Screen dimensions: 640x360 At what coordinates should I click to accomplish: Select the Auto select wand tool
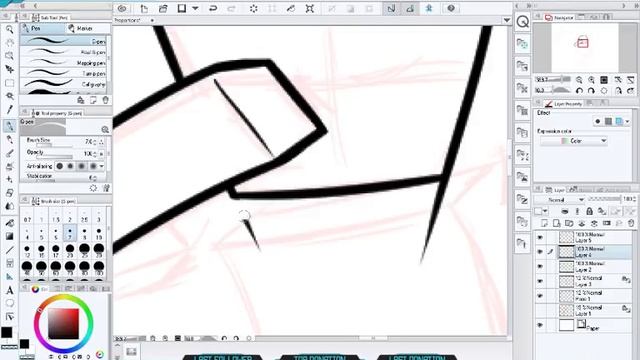pos(9,96)
